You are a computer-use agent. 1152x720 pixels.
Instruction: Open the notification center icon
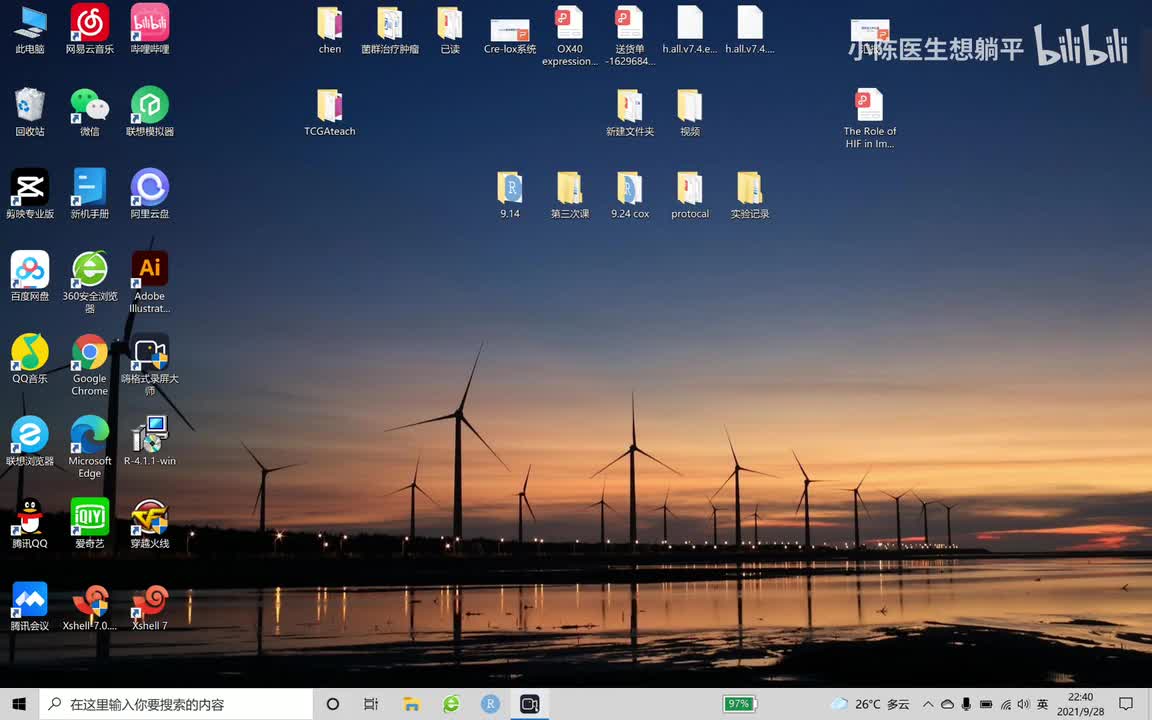click(x=1126, y=704)
